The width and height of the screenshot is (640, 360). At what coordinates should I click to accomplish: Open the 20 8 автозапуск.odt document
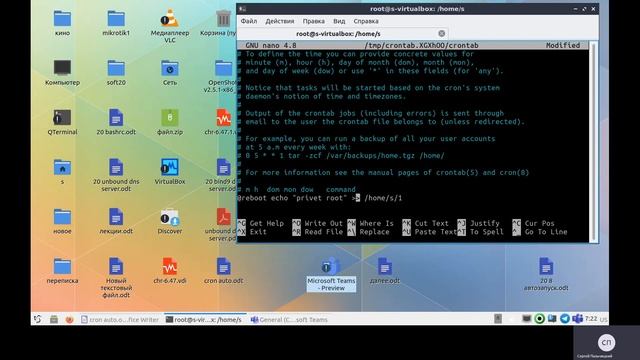coord(546,267)
